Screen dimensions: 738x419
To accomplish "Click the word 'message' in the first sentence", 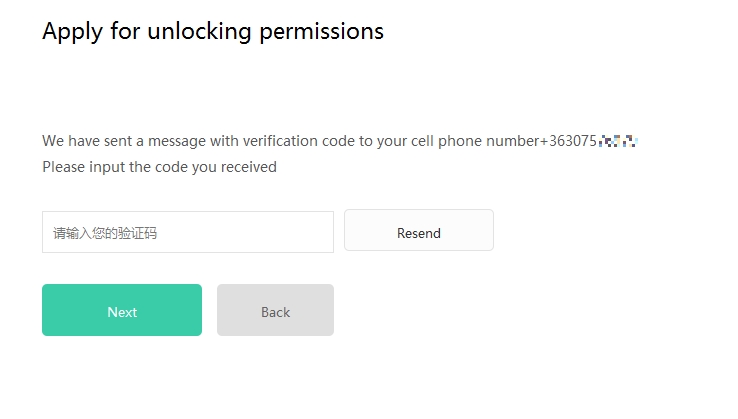I will [166, 141].
